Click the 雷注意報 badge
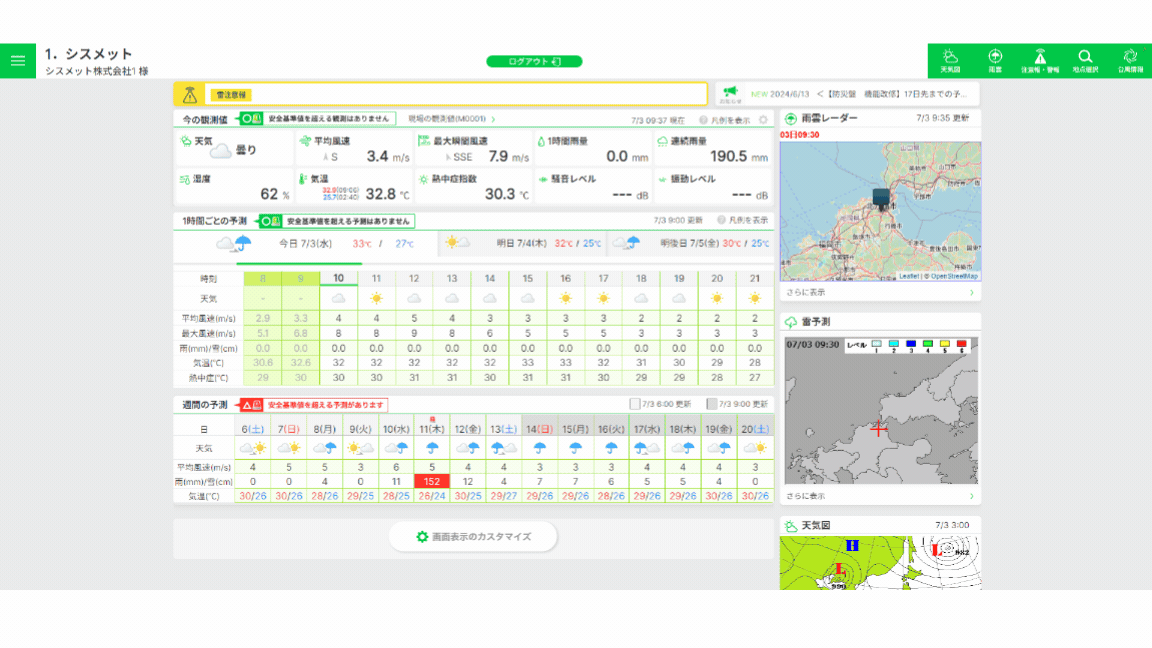This screenshot has height=648, width=1152. click(x=231, y=95)
